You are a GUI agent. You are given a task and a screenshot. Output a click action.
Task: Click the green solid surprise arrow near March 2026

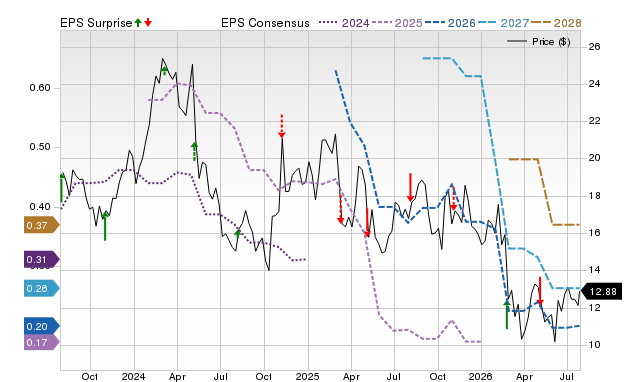507,315
